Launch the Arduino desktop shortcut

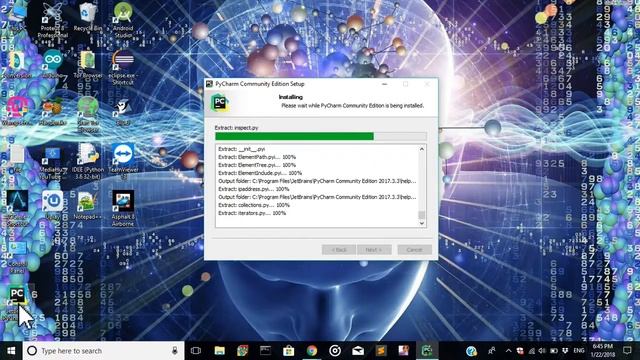pos(53,64)
